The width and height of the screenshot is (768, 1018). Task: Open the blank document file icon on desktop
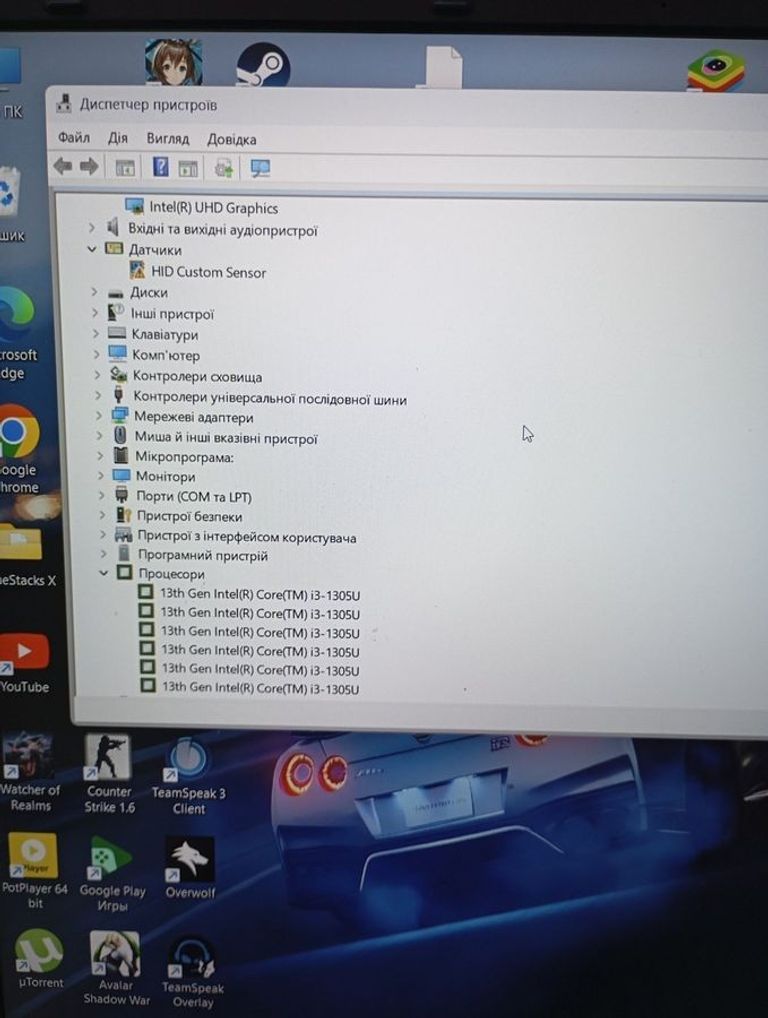point(441,66)
